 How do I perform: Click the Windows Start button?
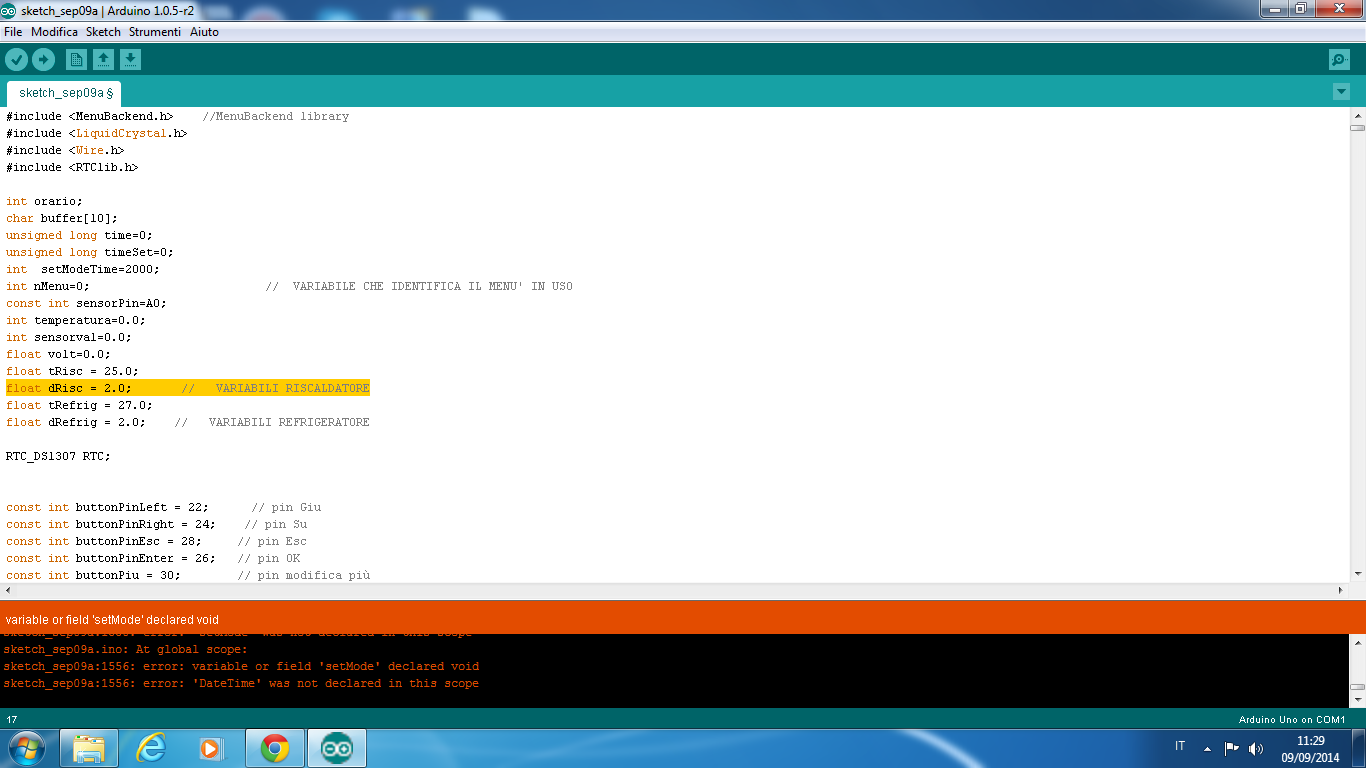(x=27, y=748)
